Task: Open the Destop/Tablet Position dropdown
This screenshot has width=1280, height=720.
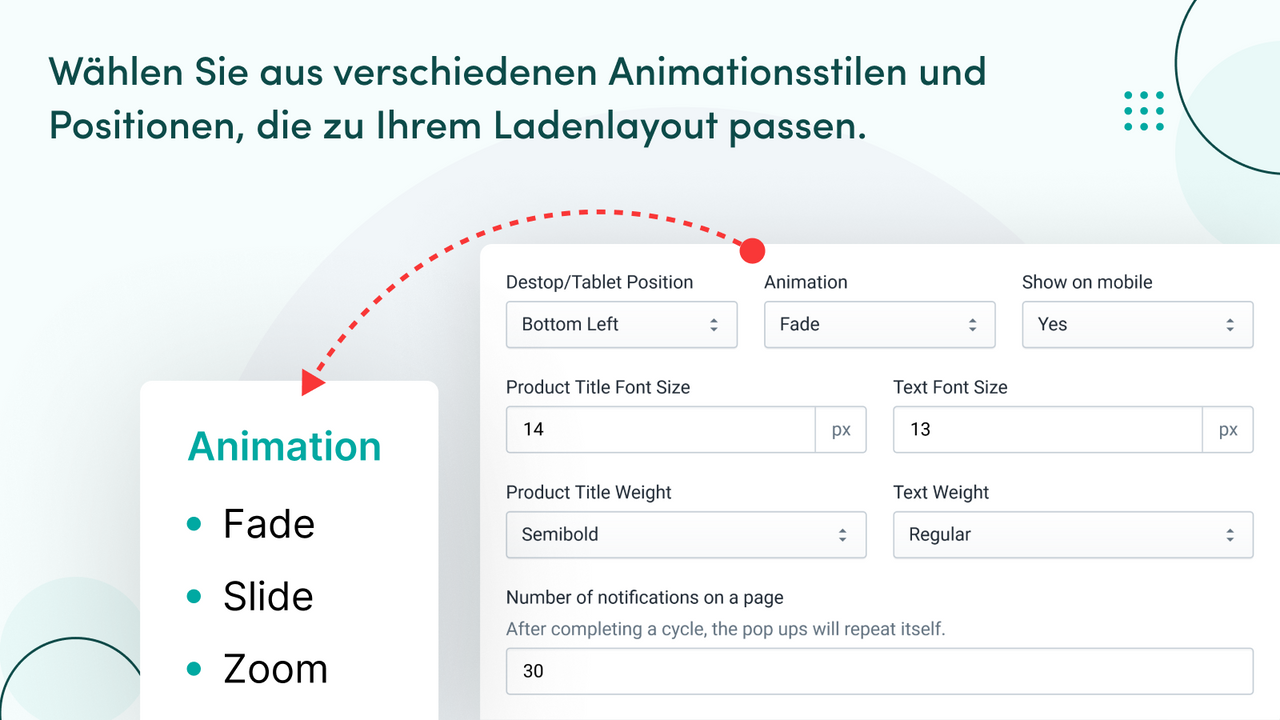Action: click(x=621, y=325)
